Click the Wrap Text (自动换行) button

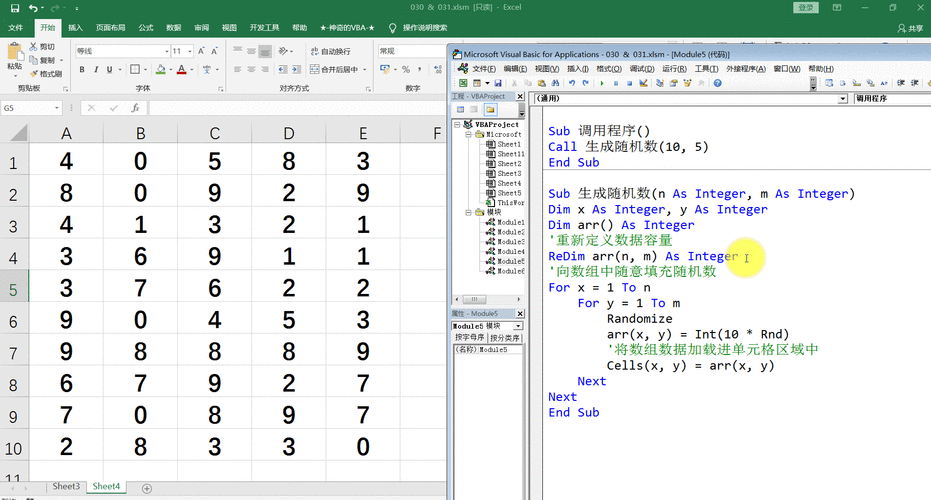(331, 51)
